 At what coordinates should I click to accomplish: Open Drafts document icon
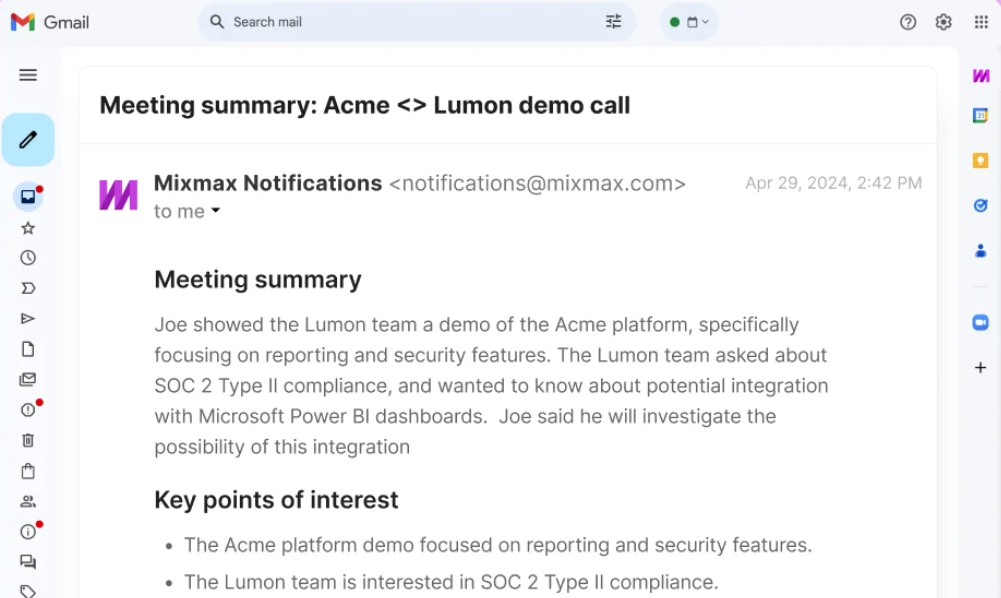[x=28, y=349]
